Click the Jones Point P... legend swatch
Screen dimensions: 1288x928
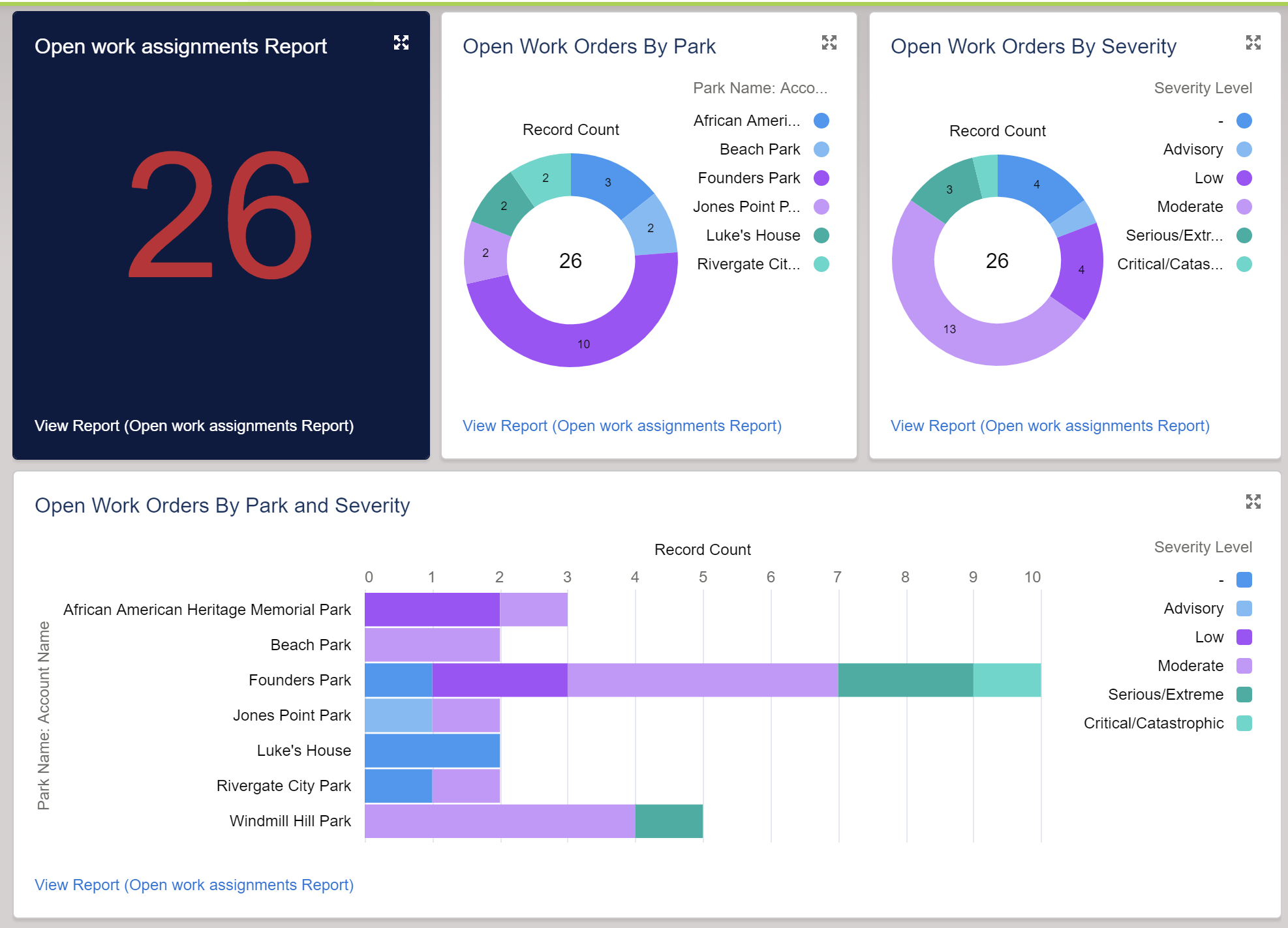click(821, 207)
